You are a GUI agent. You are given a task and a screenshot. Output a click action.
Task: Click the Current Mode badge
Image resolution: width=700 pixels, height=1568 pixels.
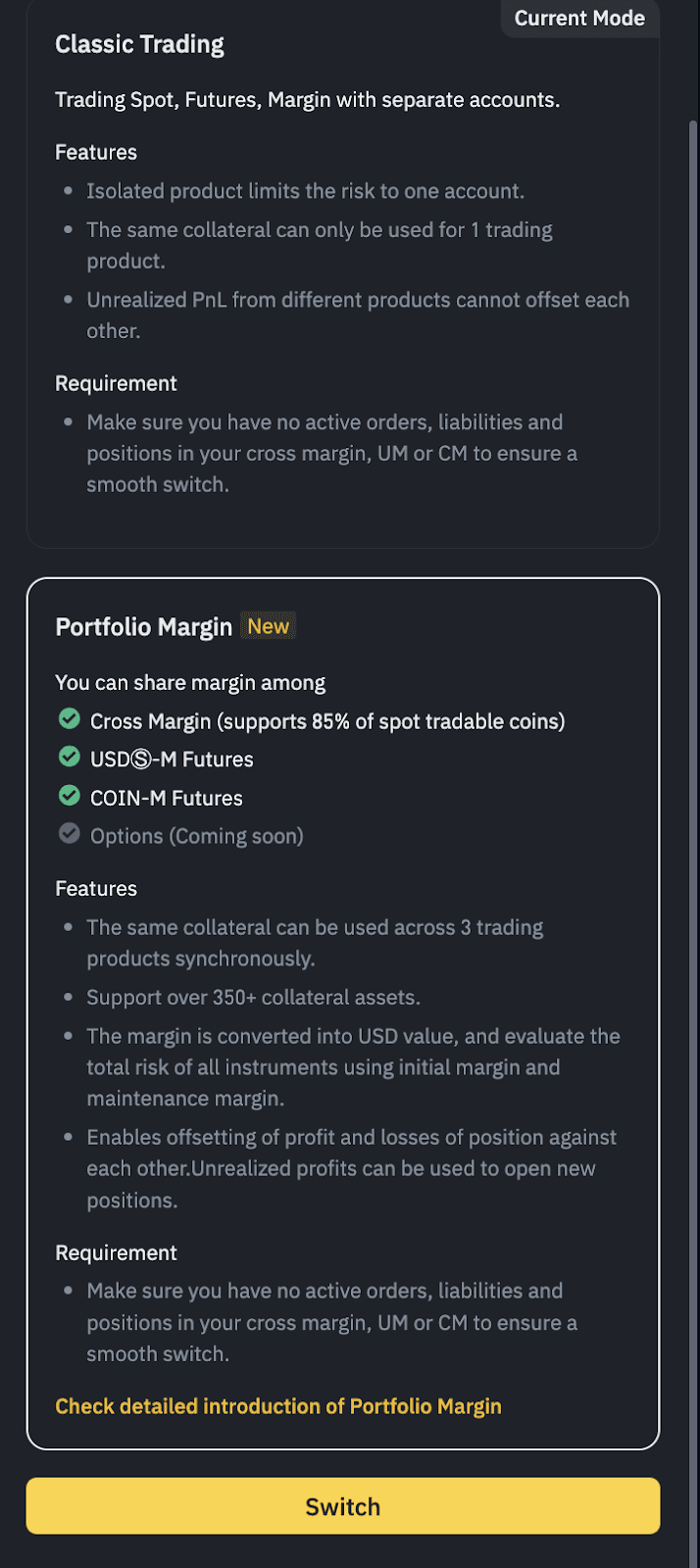(x=579, y=19)
